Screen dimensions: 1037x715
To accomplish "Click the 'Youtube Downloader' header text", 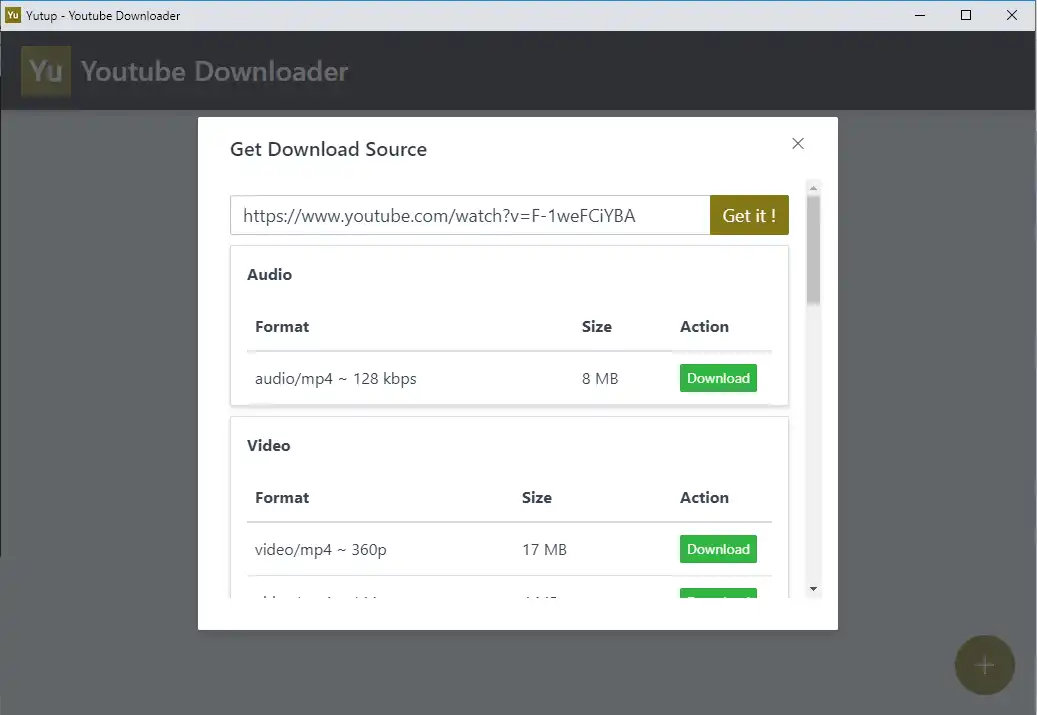I will coord(214,71).
